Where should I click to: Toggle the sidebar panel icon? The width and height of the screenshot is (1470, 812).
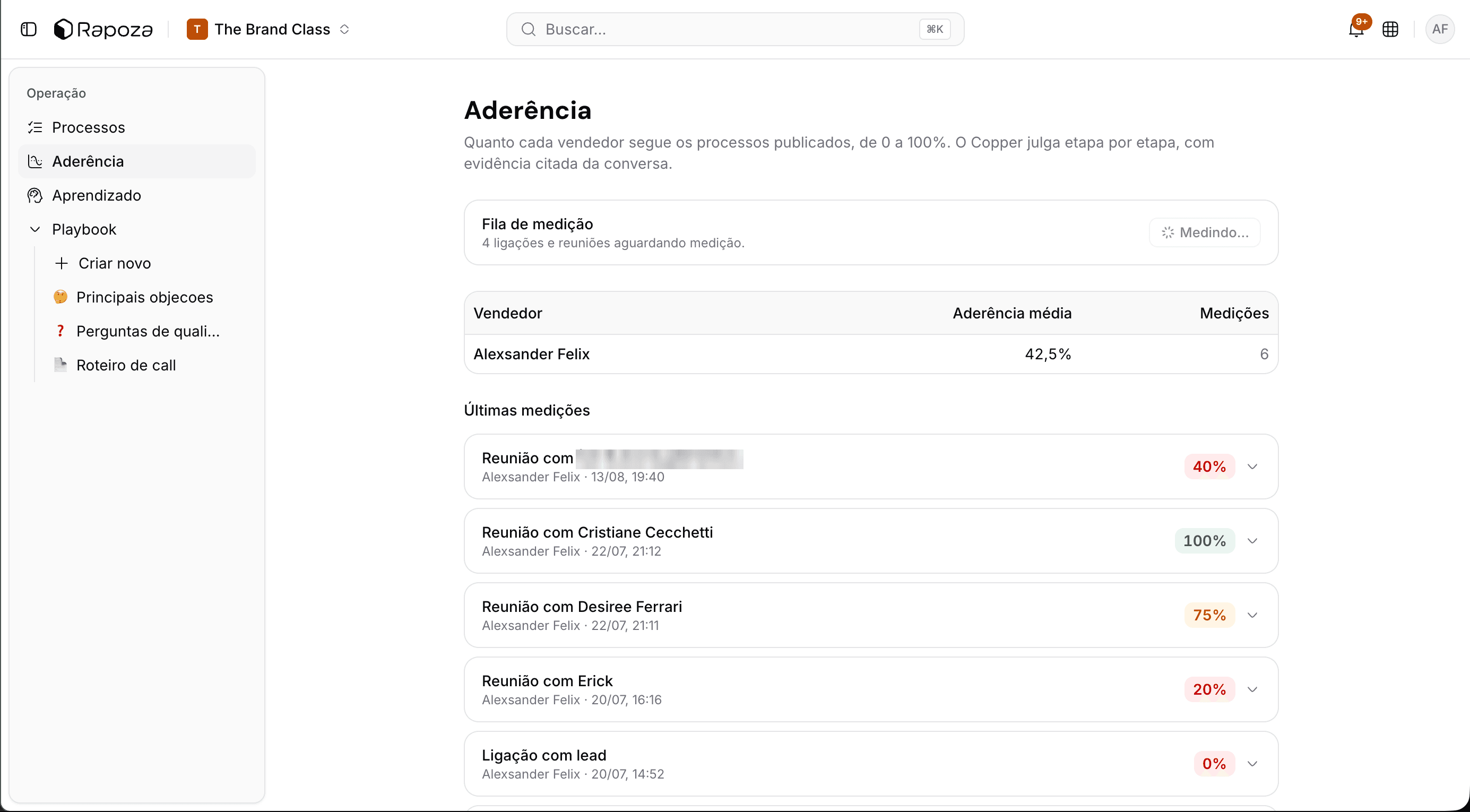(x=29, y=29)
